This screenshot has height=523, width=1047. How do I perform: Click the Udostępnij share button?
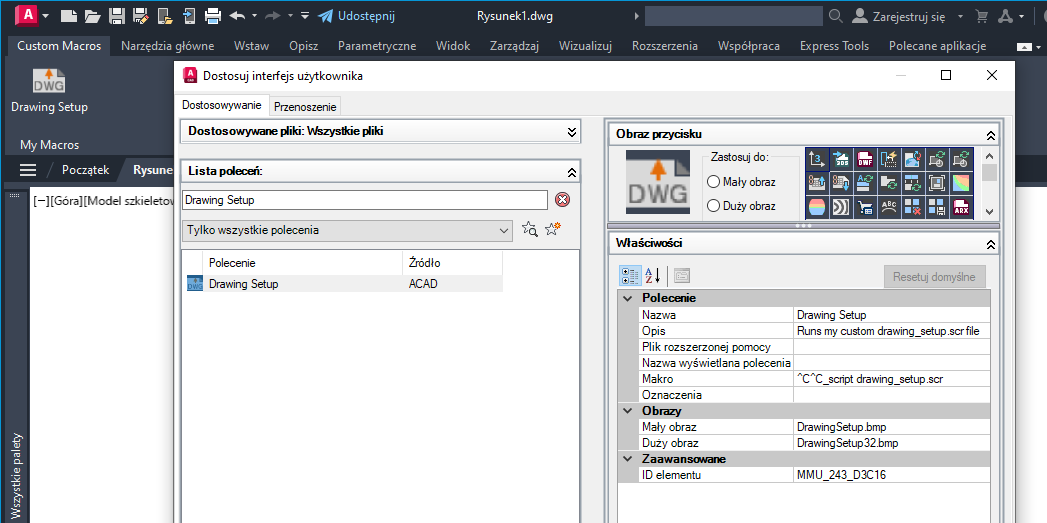coord(356,15)
